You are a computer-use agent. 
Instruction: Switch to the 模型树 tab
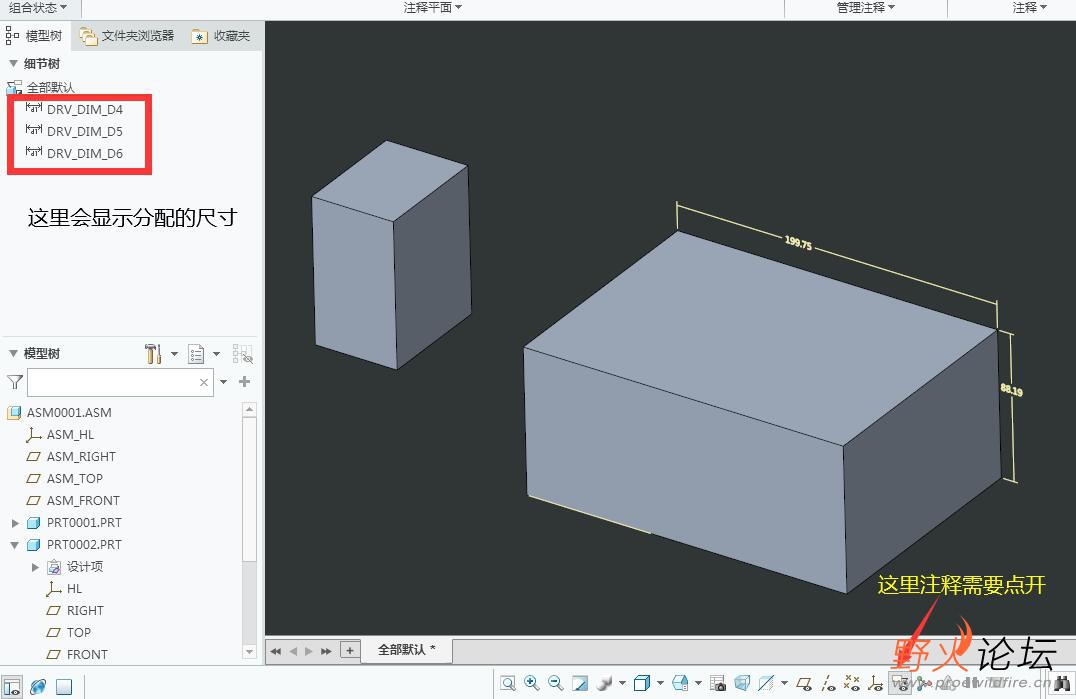click(x=34, y=36)
